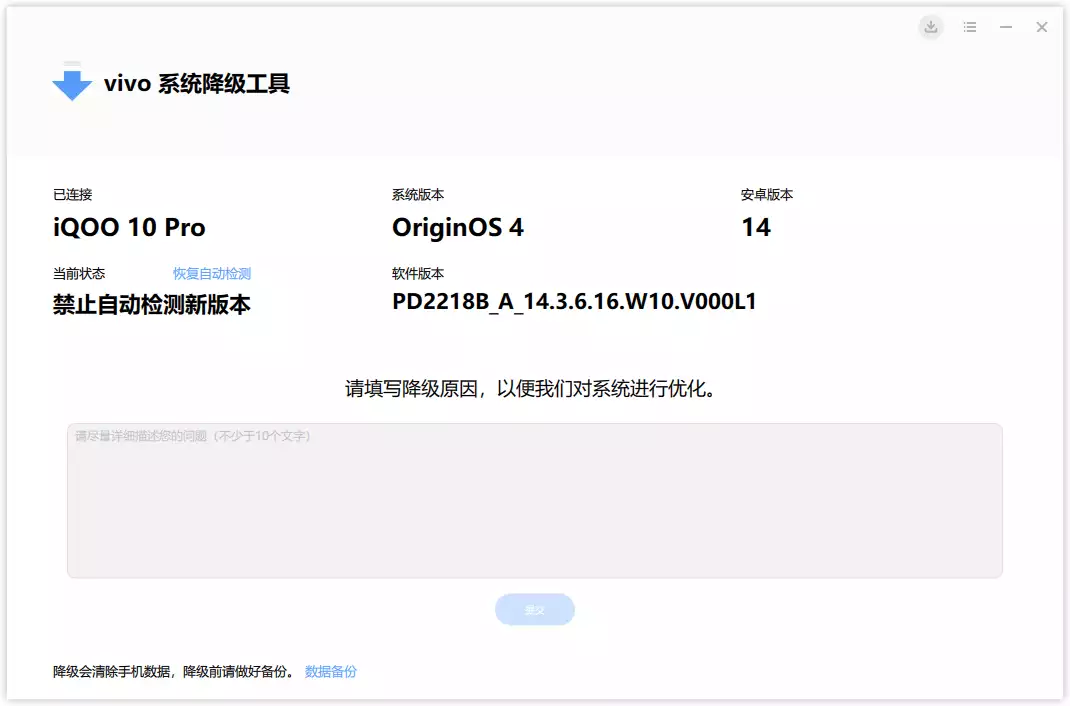Click the 安卓版本 label
This screenshot has width=1070, height=706.
[x=767, y=194]
